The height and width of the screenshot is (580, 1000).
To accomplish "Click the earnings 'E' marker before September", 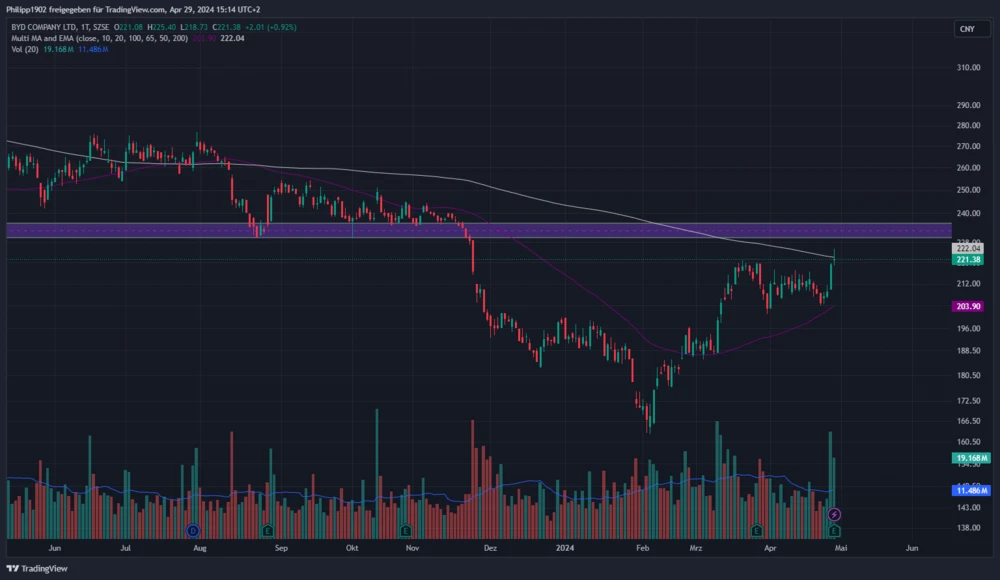I will click(x=267, y=529).
